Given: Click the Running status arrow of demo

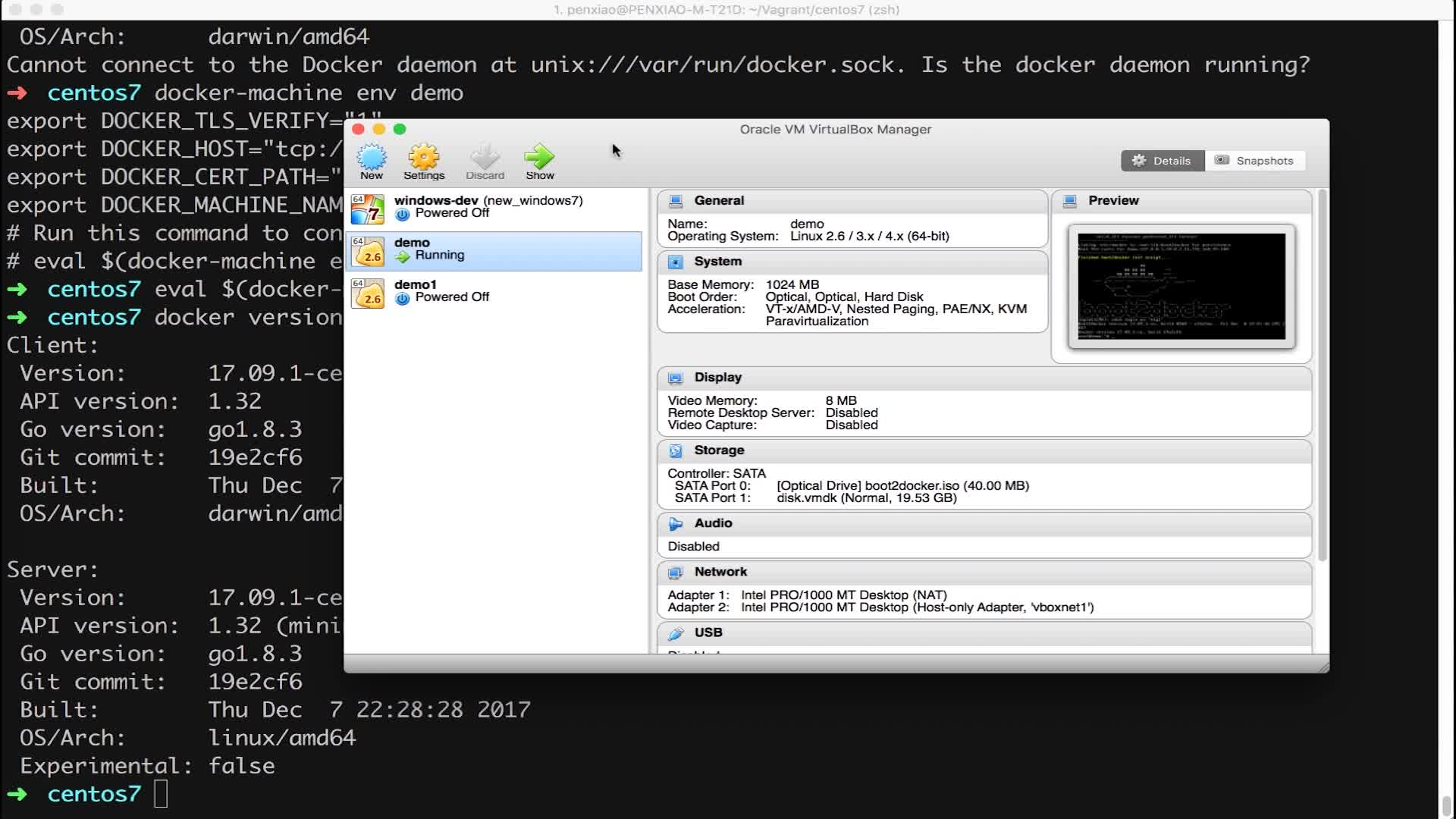Looking at the screenshot, I should (x=403, y=256).
